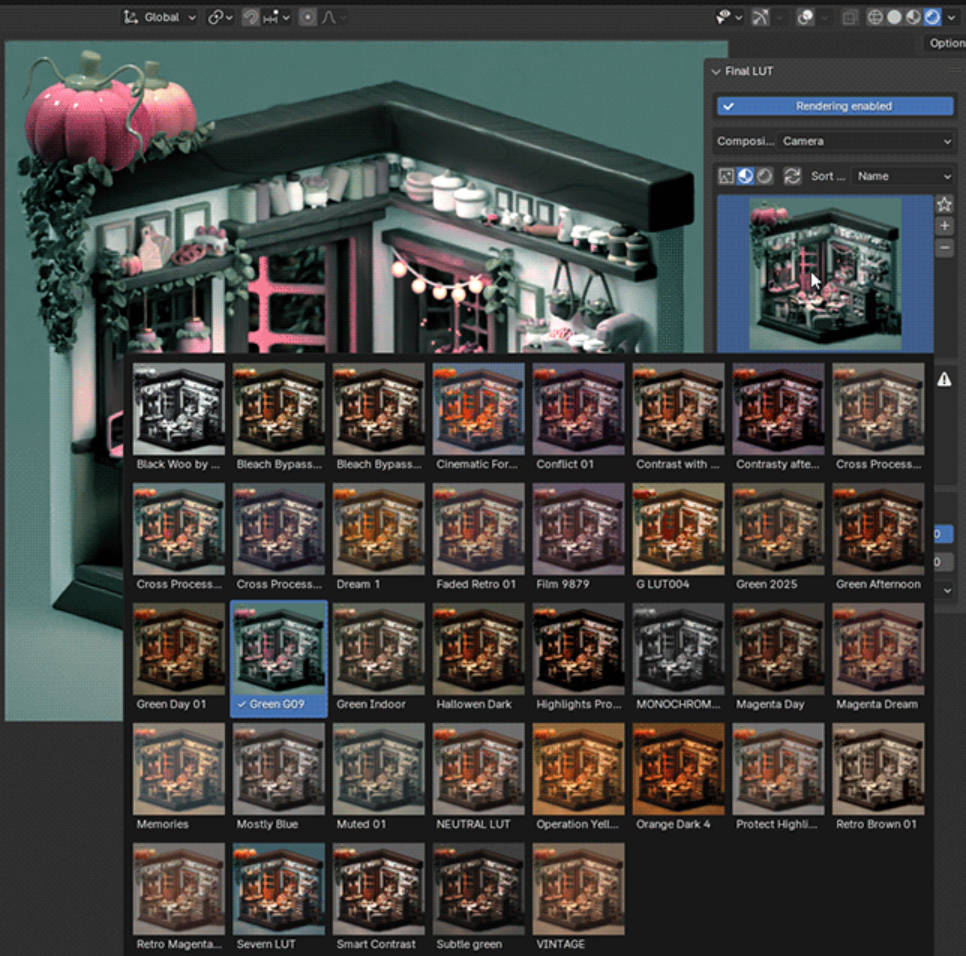Mark the selected LUT as favorite

(x=945, y=203)
